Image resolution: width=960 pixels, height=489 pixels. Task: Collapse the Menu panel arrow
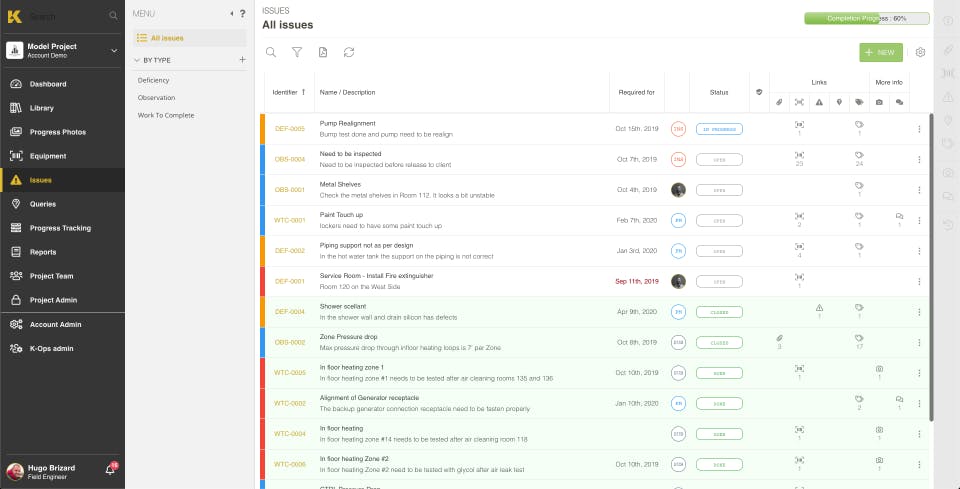click(231, 13)
